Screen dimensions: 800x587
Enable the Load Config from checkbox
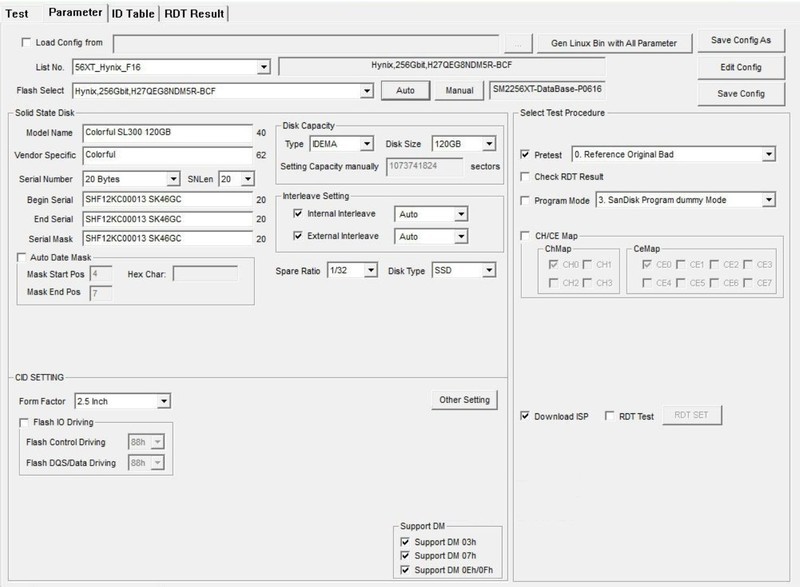point(27,43)
